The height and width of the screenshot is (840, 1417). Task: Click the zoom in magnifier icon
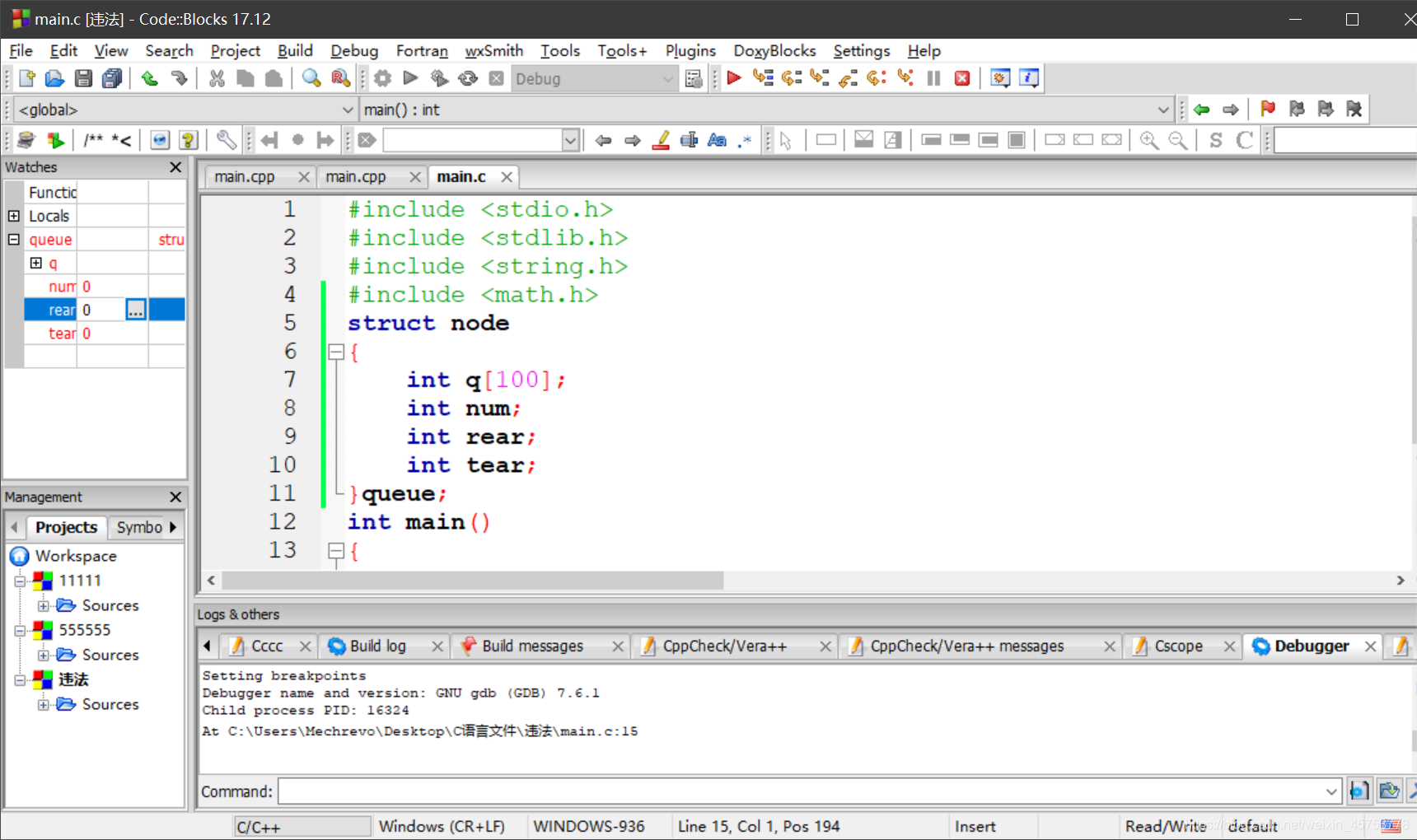tap(1149, 140)
